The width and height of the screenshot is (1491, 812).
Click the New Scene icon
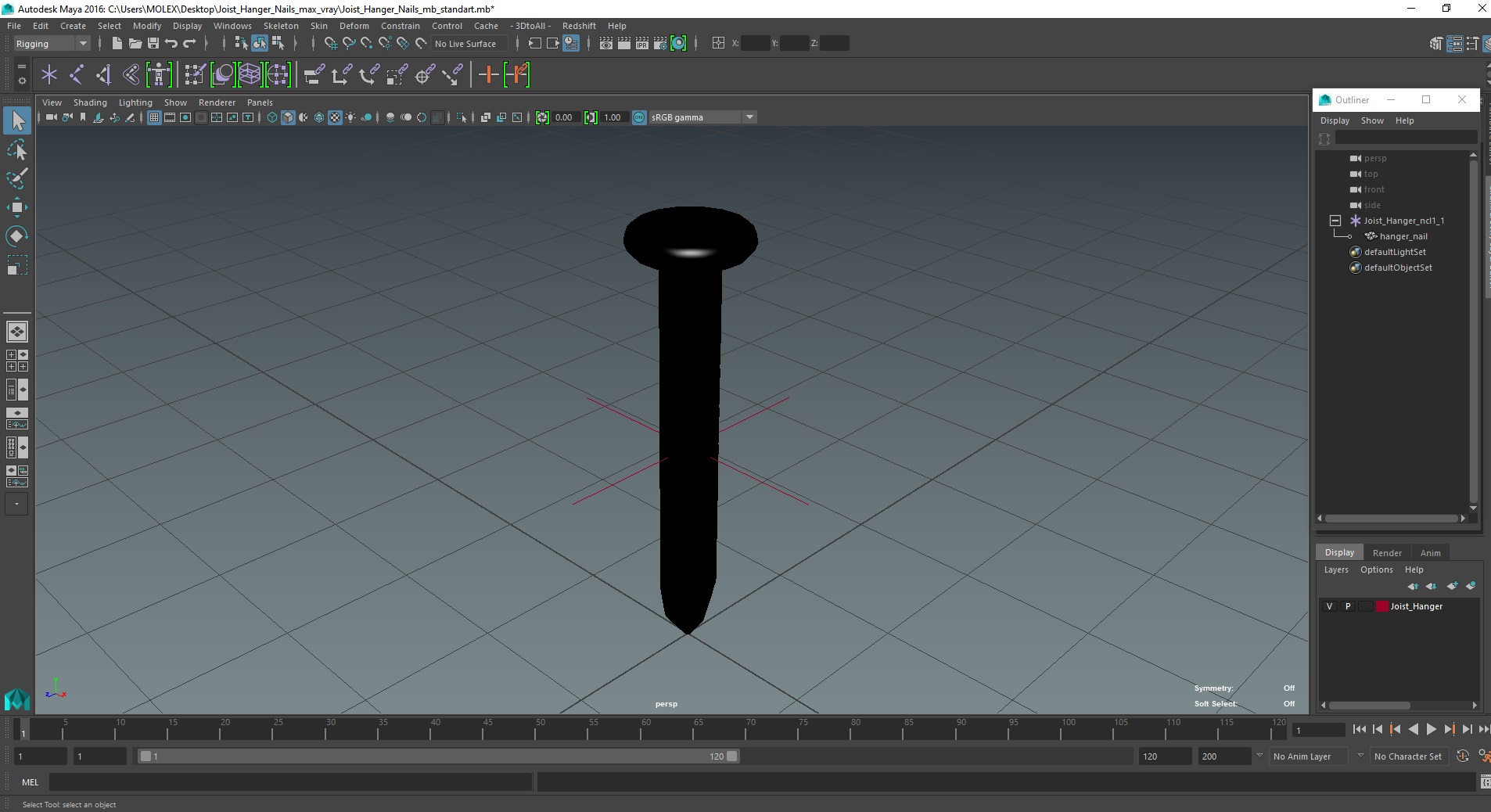tap(117, 43)
